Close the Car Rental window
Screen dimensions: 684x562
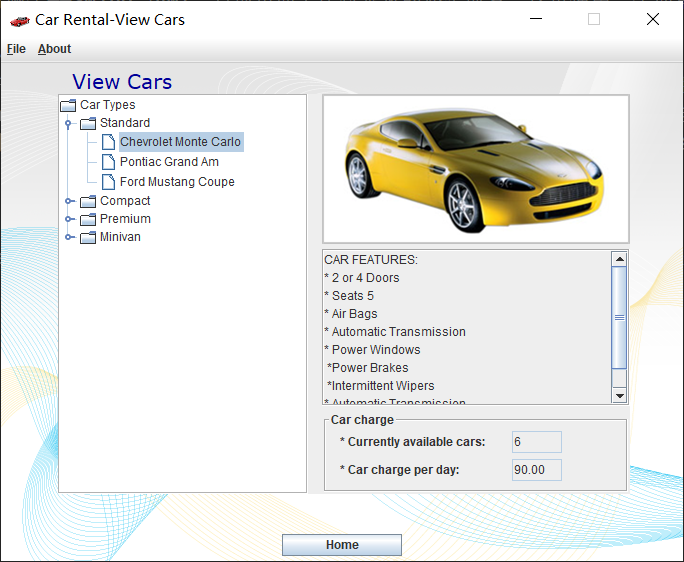[x=653, y=19]
